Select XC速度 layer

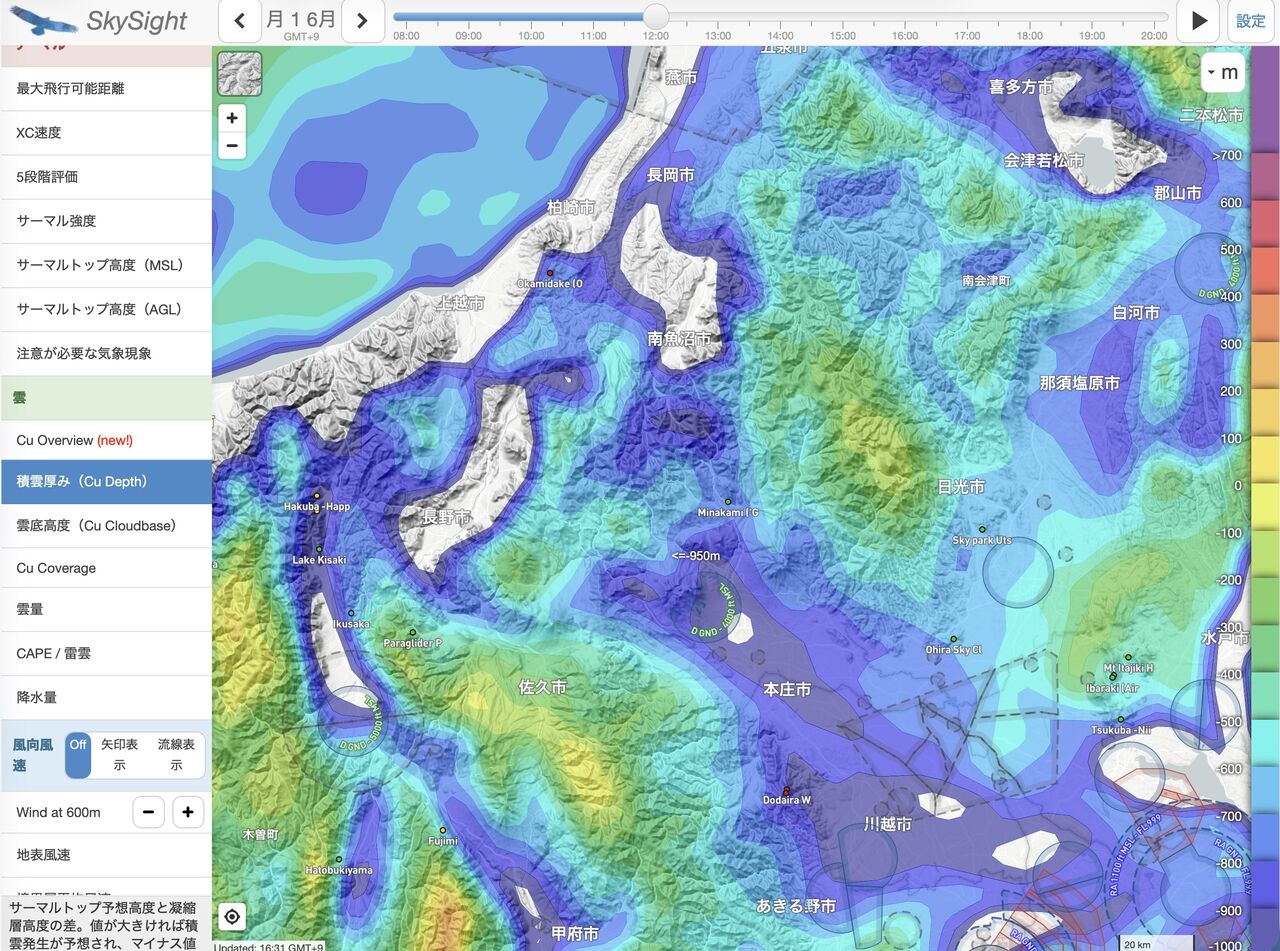[106, 132]
